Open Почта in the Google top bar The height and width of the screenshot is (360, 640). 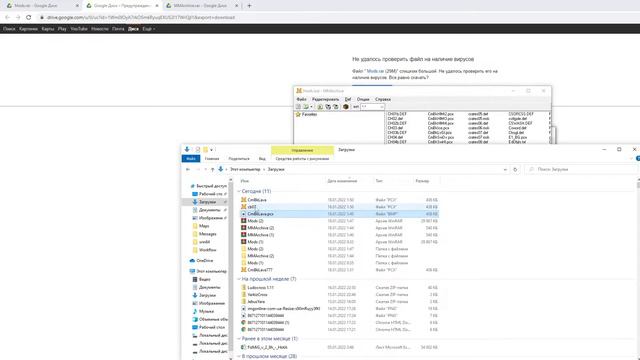pyautogui.click(x=118, y=29)
